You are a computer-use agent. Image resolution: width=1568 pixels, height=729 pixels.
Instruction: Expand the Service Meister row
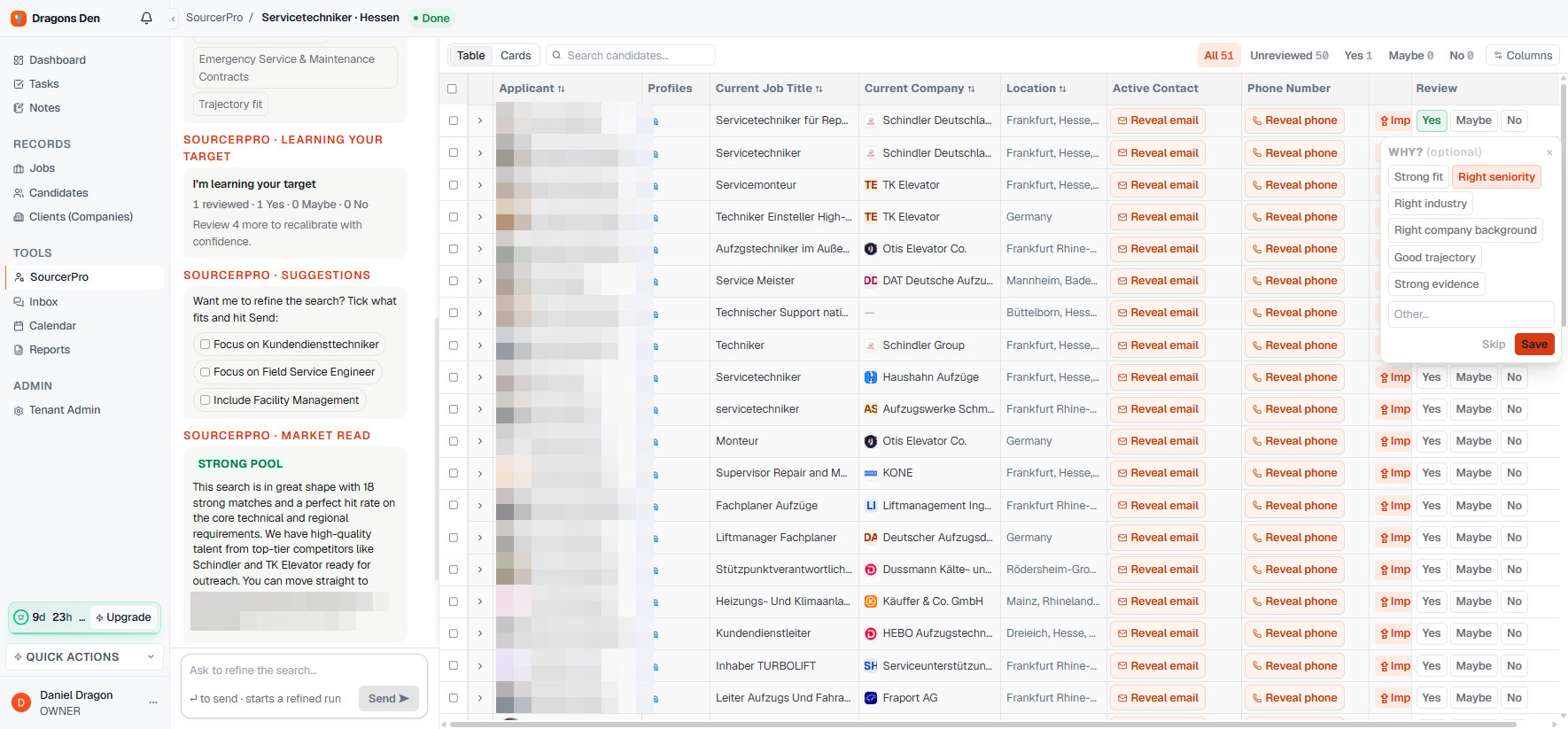coord(480,281)
